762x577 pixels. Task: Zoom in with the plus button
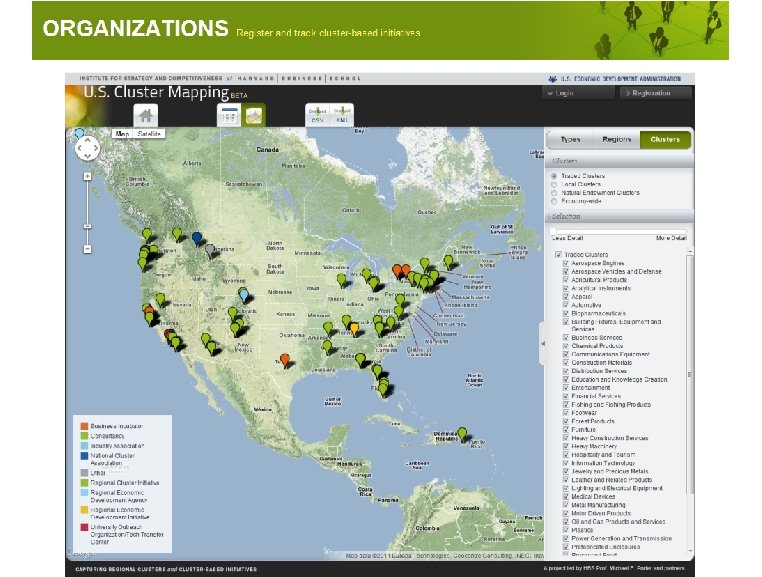87,176
